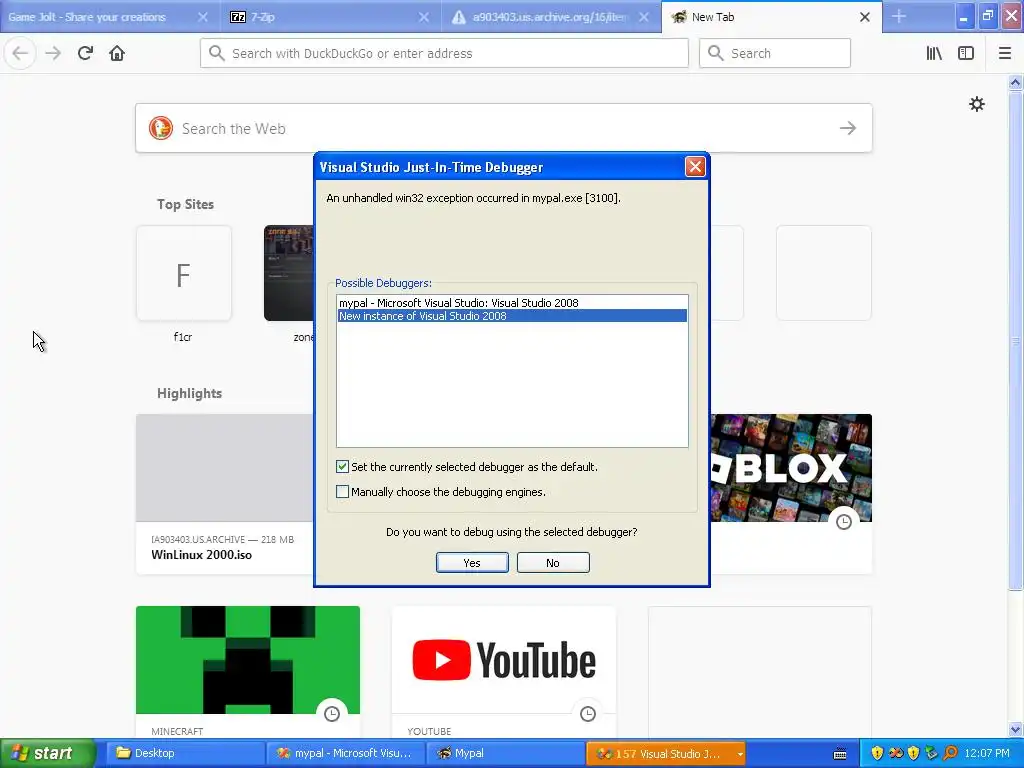Open the Windows start menu
The image size is (1024, 768).
point(48,753)
